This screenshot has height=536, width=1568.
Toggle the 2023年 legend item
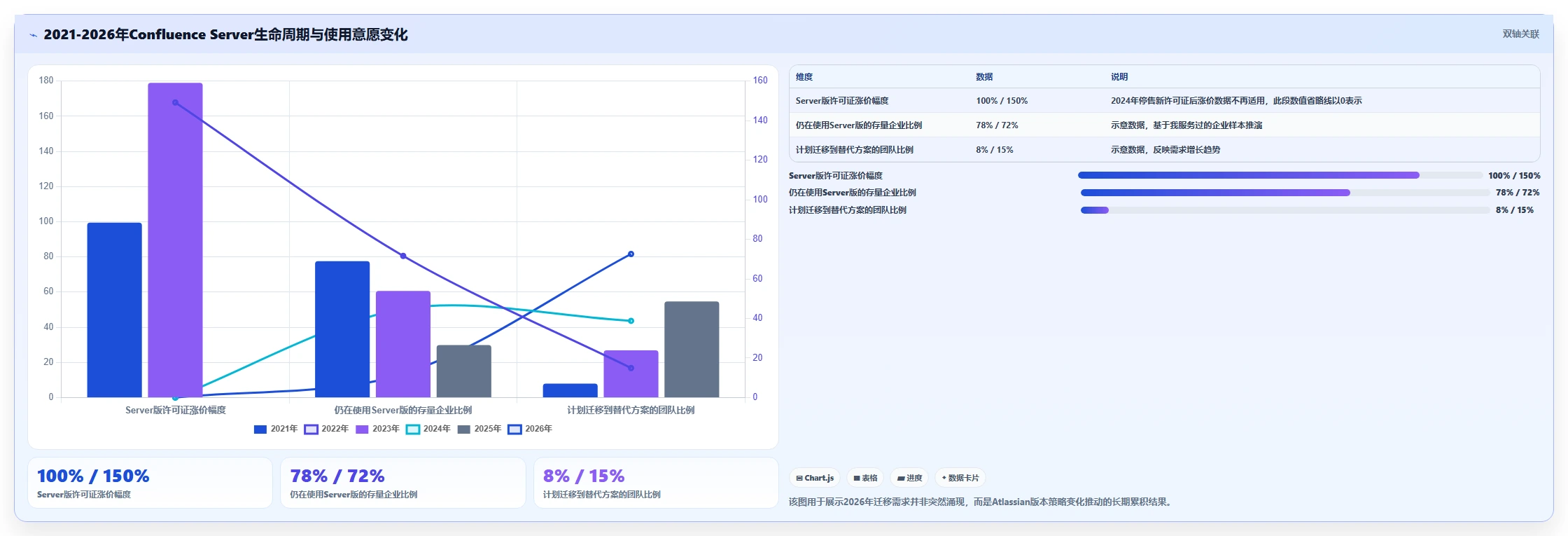coord(377,429)
